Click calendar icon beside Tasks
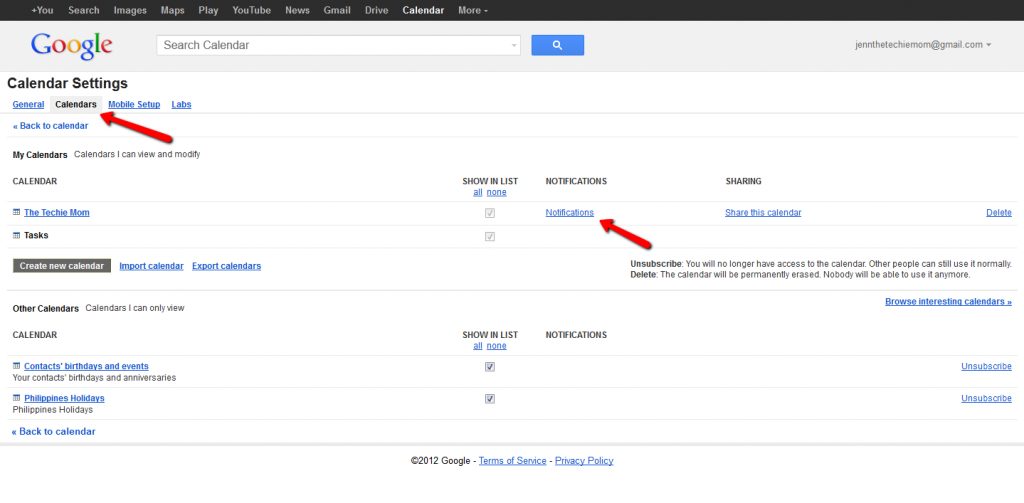The width and height of the screenshot is (1024, 503). (x=16, y=235)
